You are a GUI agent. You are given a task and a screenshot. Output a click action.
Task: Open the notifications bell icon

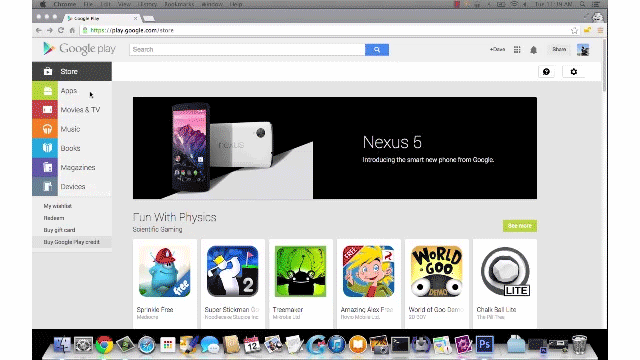(533, 50)
